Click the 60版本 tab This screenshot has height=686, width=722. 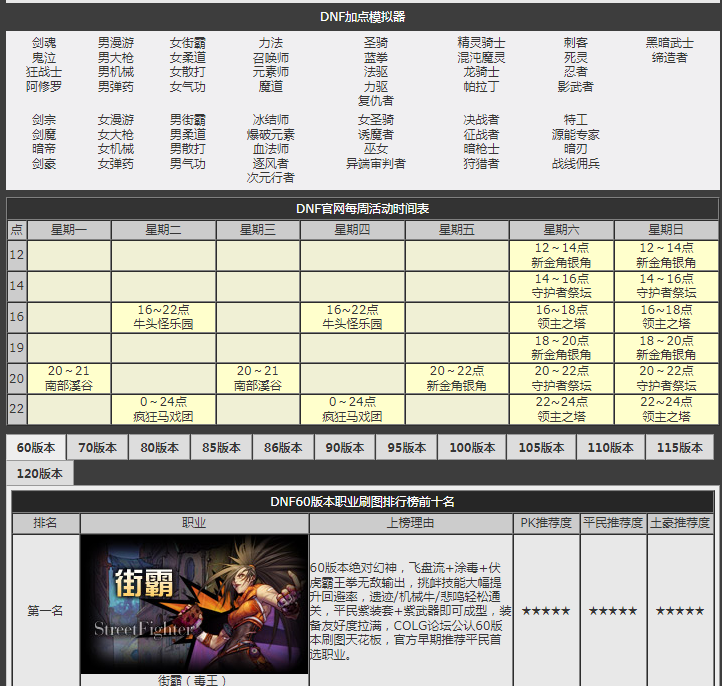click(36, 448)
